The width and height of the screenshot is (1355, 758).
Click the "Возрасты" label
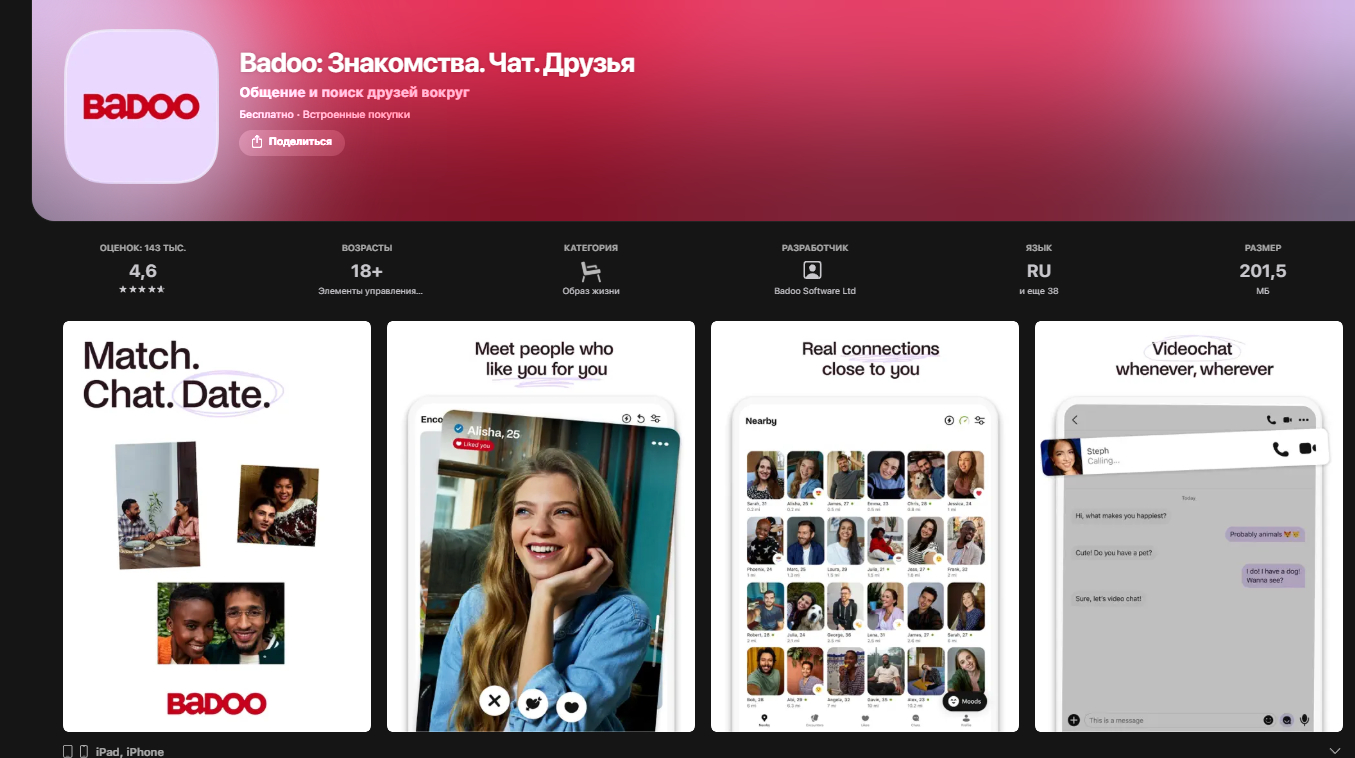pyautogui.click(x=367, y=248)
